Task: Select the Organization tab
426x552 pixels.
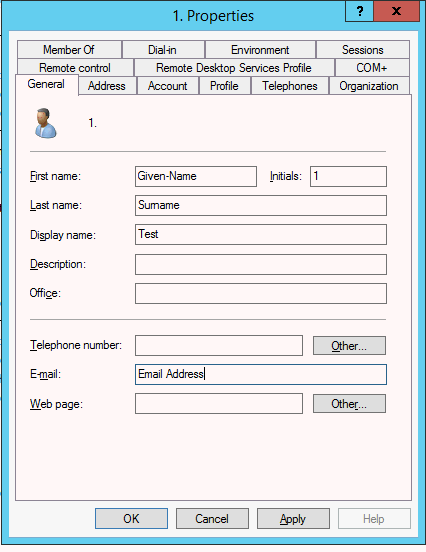Action: [369, 86]
